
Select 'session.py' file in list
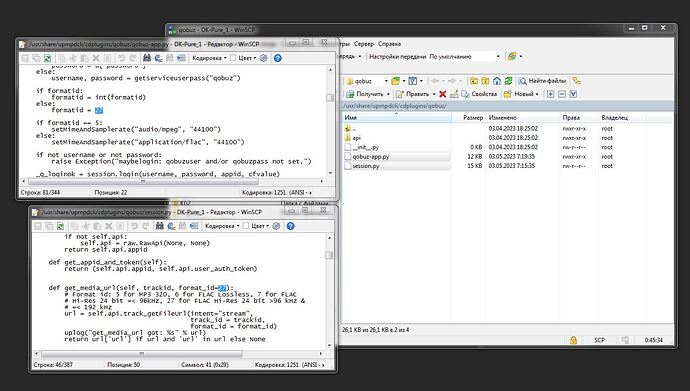pos(366,166)
